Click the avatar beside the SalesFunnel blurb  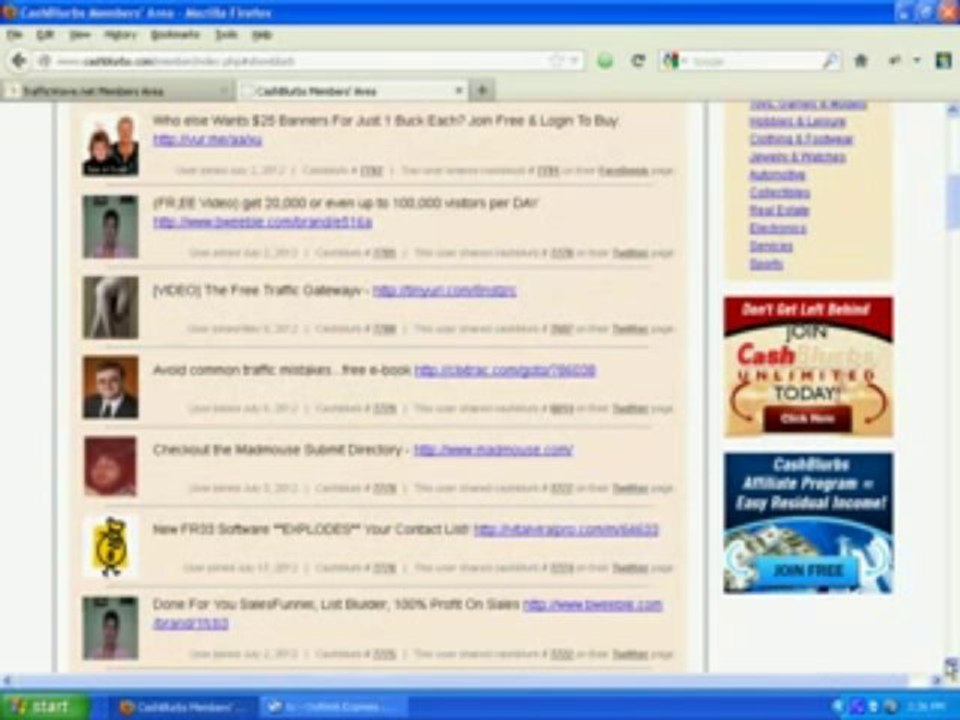[111, 628]
